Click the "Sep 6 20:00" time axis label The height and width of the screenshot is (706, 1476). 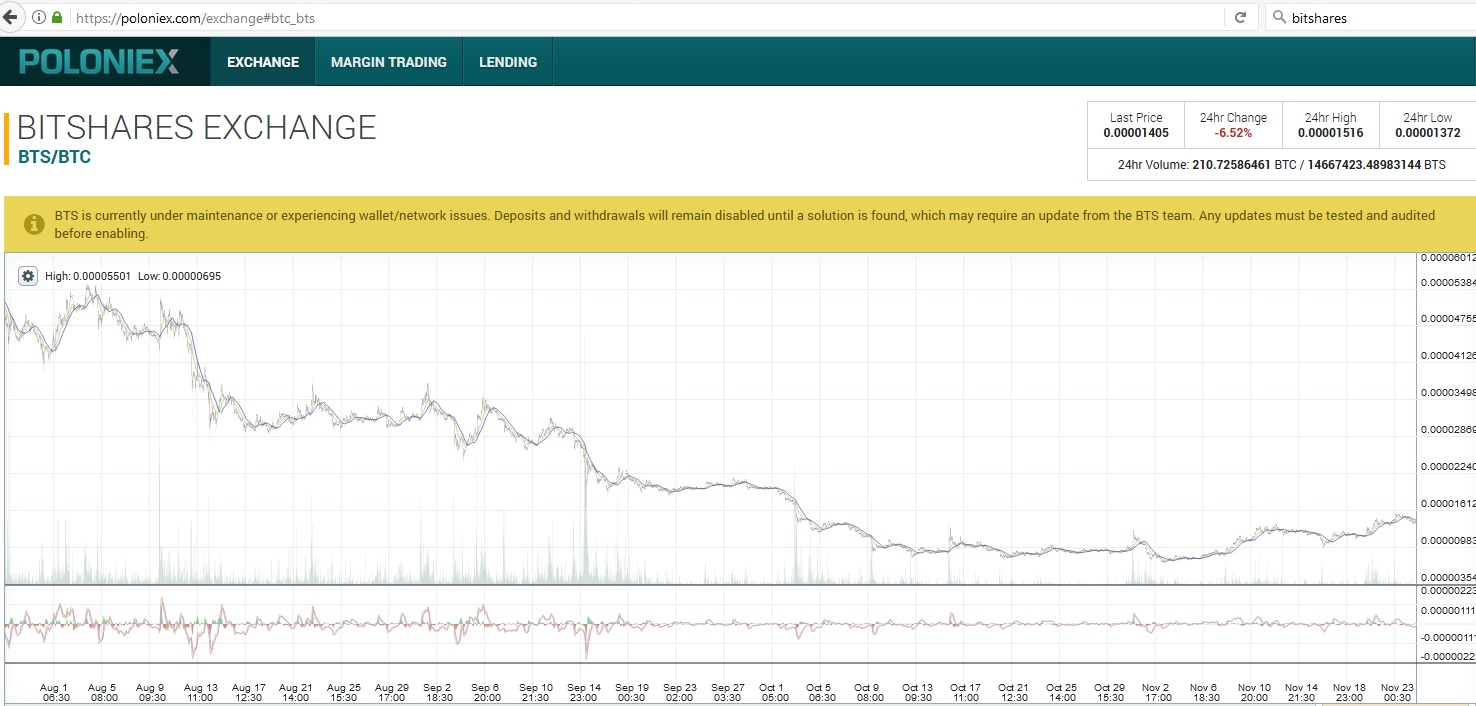point(486,692)
